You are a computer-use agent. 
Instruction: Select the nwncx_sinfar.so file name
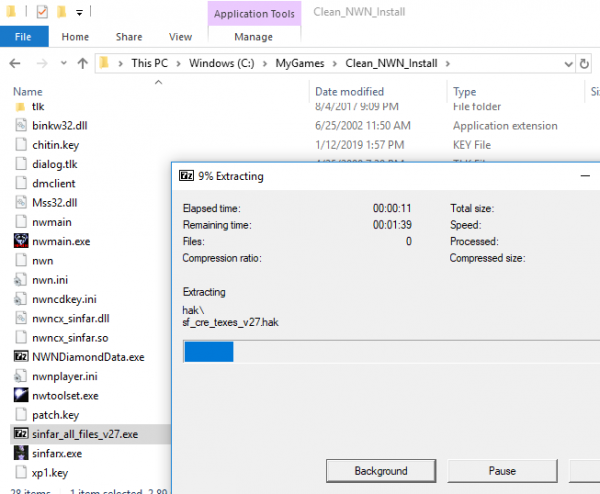70,338
